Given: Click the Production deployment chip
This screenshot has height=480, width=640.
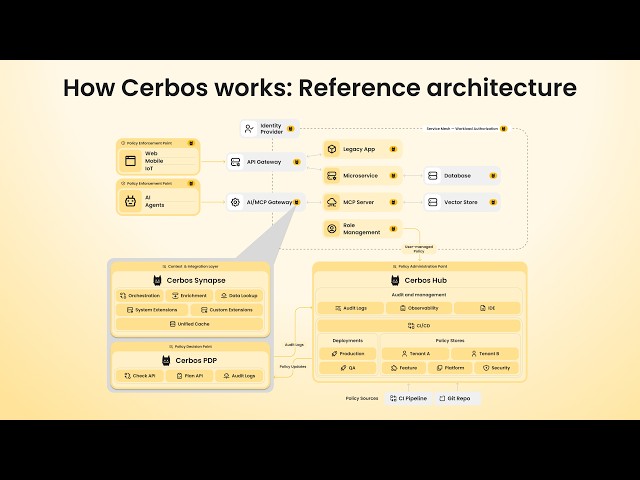Looking at the screenshot, I should click(x=348, y=353).
